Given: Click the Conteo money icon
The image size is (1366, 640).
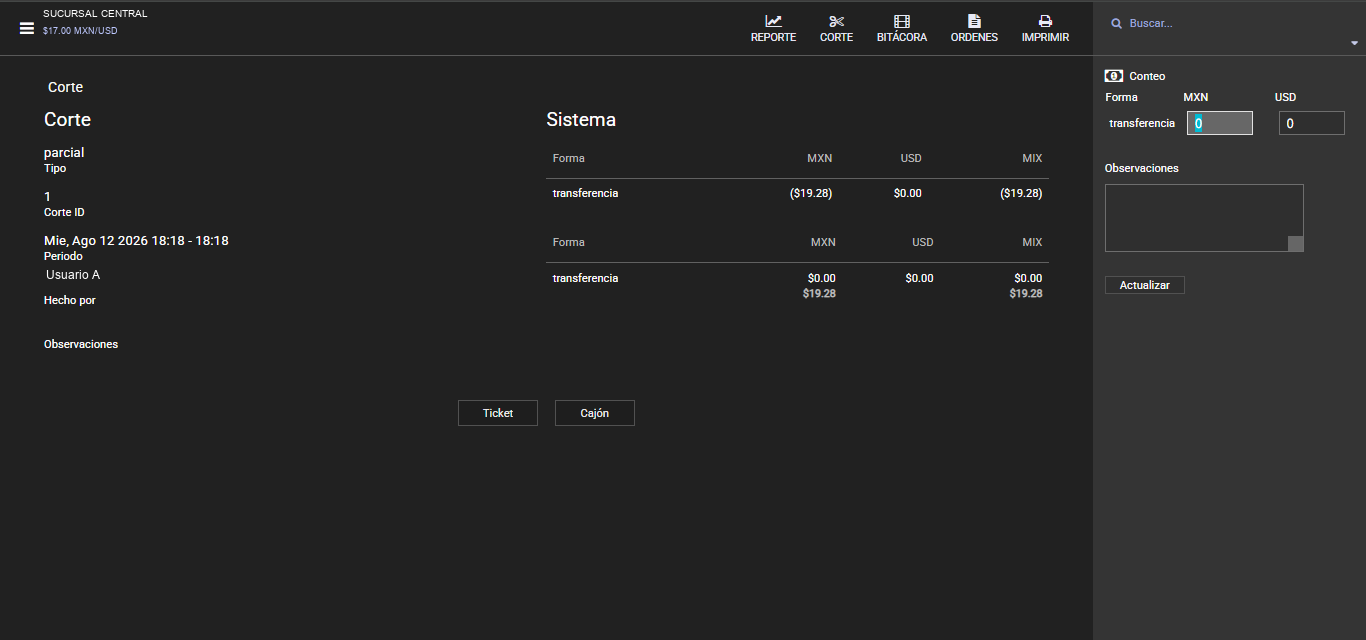Looking at the screenshot, I should [x=1113, y=76].
